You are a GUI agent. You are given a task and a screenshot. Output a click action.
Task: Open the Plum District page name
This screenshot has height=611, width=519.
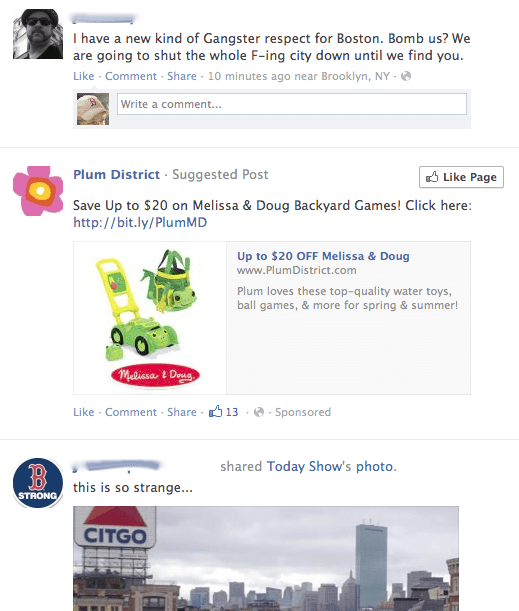click(117, 174)
